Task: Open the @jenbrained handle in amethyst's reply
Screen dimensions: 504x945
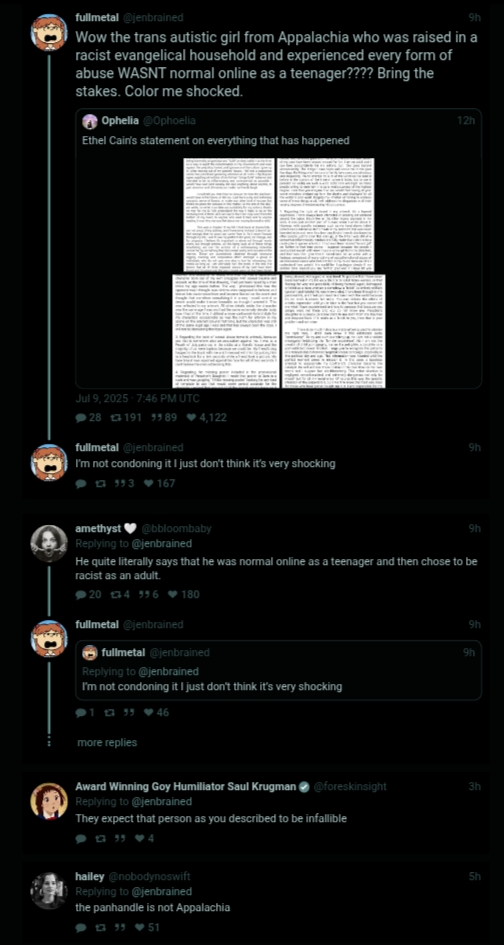Action: click(162, 544)
